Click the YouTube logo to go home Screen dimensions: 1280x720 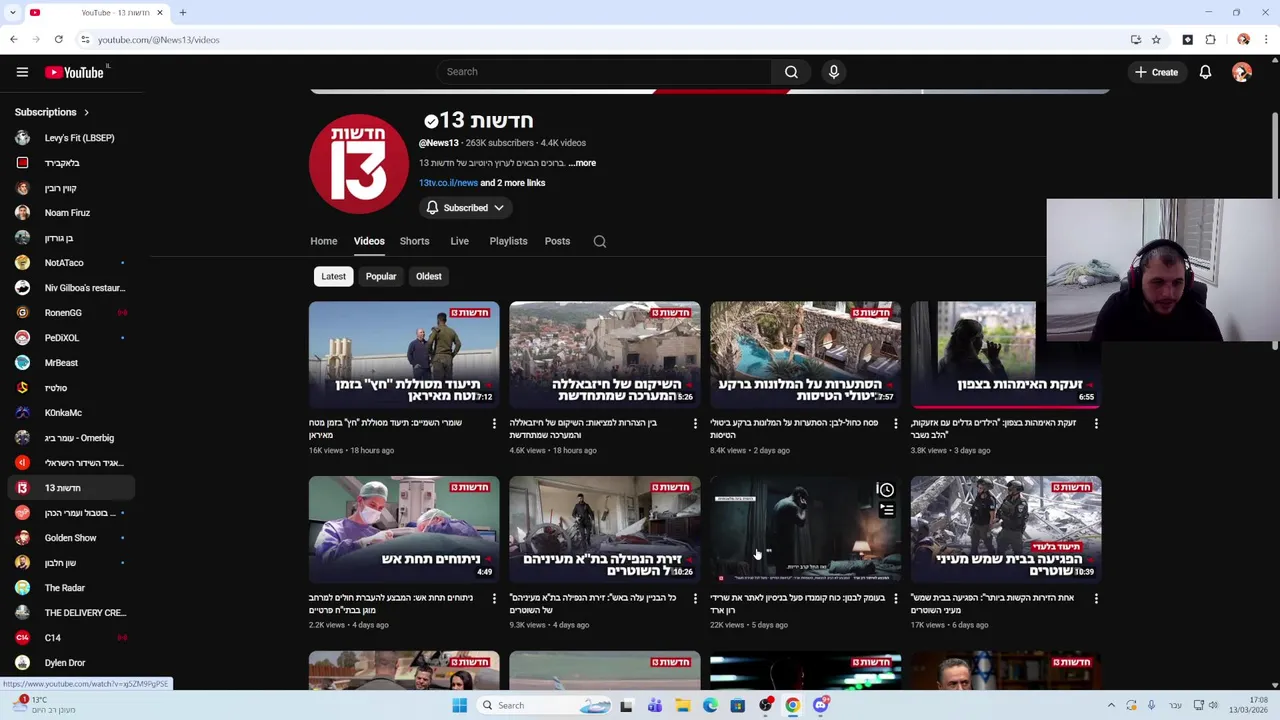pos(75,72)
